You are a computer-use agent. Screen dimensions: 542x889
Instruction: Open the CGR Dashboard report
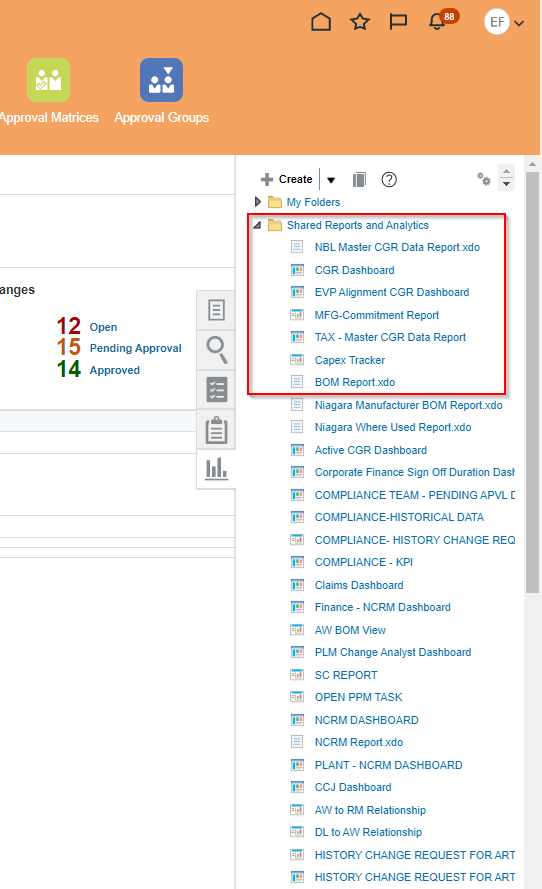pyautogui.click(x=355, y=270)
